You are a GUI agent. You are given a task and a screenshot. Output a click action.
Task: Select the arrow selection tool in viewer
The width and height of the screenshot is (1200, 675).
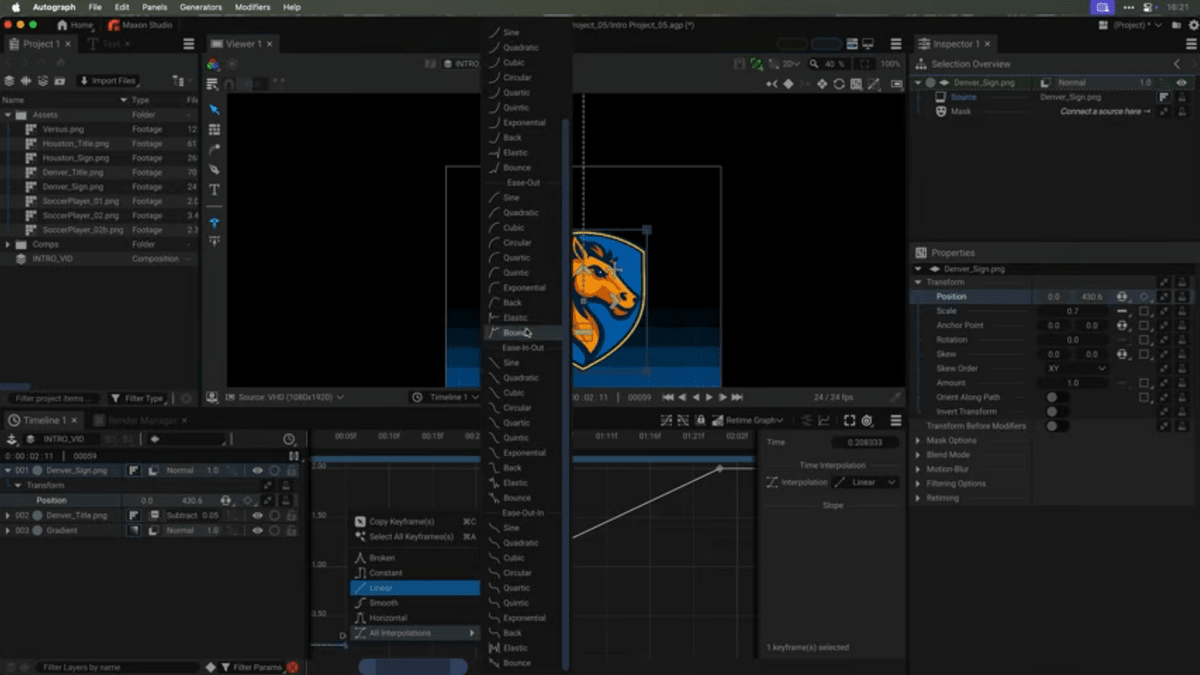(214, 110)
